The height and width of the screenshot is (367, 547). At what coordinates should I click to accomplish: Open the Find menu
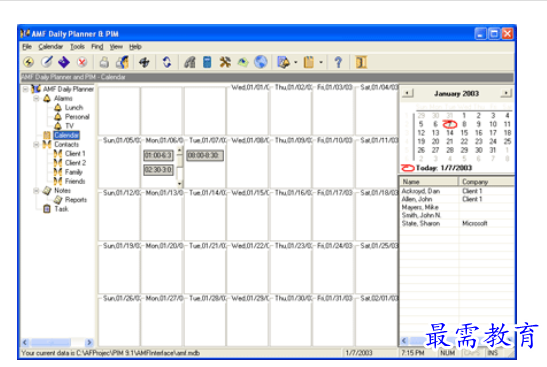97,46
